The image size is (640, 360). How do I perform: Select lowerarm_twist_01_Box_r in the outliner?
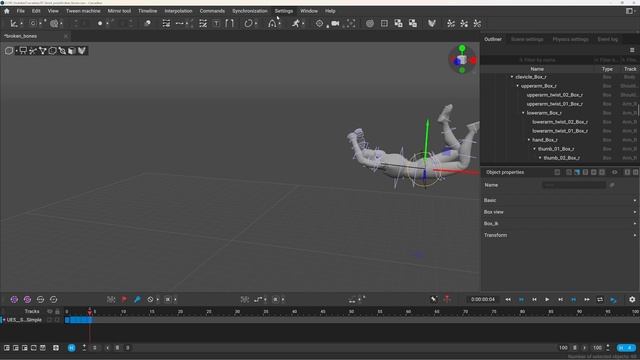pos(560,131)
